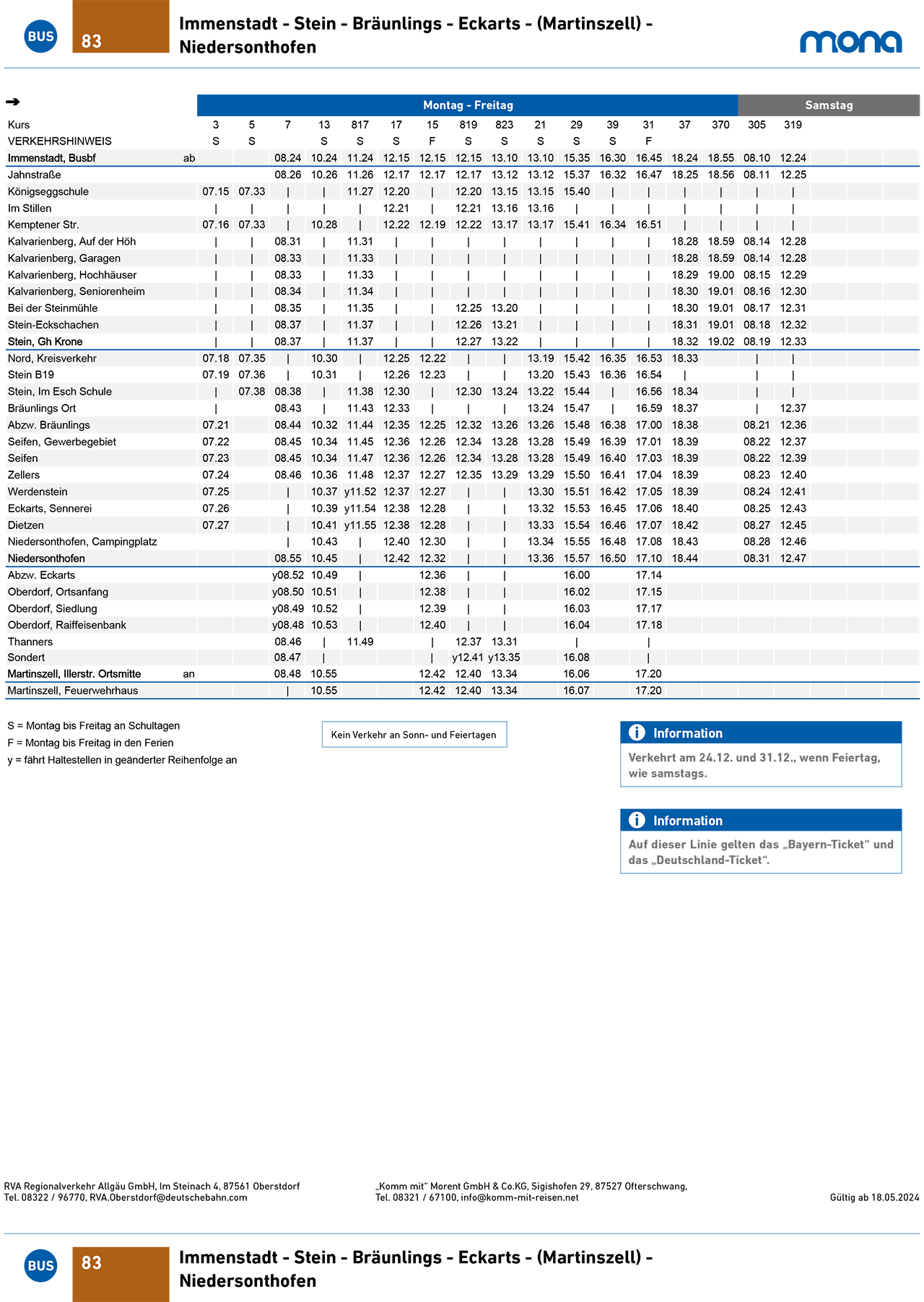Select 'Kalvarienberg, Garagen' stop label
The height and width of the screenshot is (1302, 924).
[x=64, y=258]
